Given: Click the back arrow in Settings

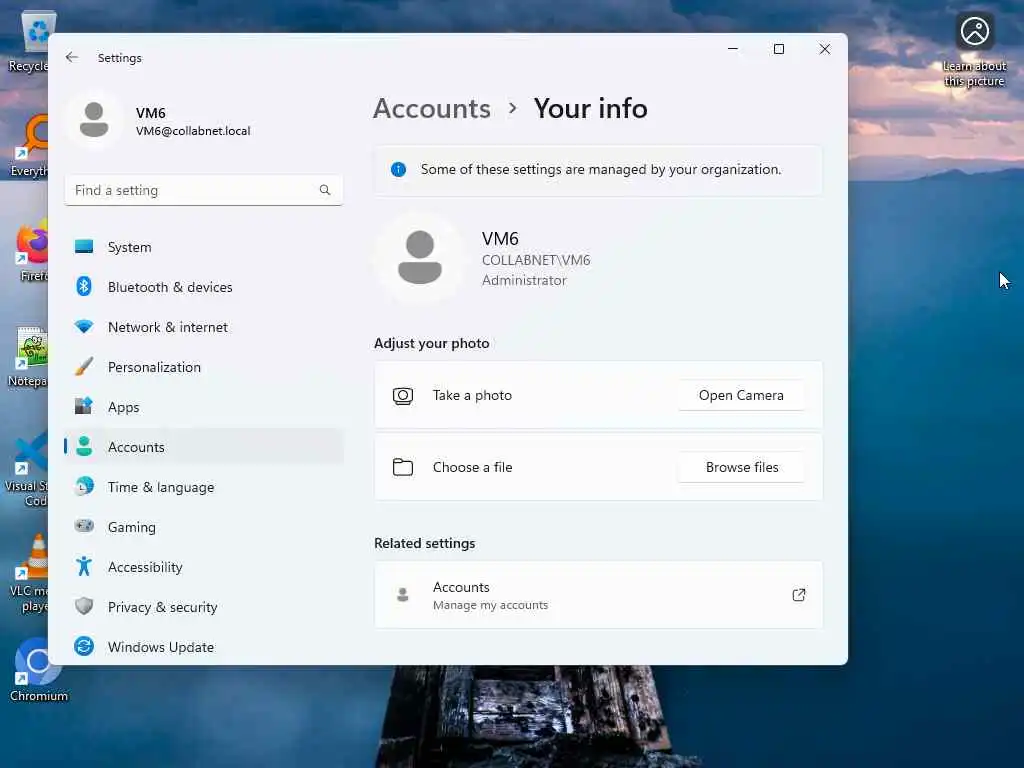Looking at the screenshot, I should click(72, 57).
